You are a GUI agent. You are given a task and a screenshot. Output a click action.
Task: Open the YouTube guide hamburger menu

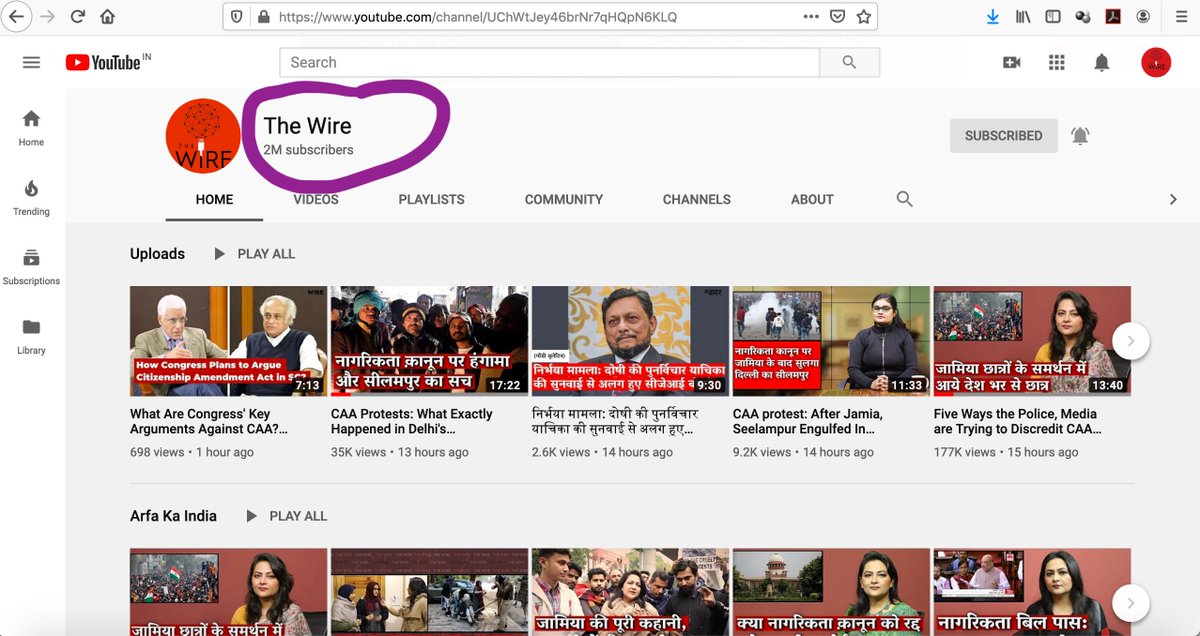click(x=31, y=62)
